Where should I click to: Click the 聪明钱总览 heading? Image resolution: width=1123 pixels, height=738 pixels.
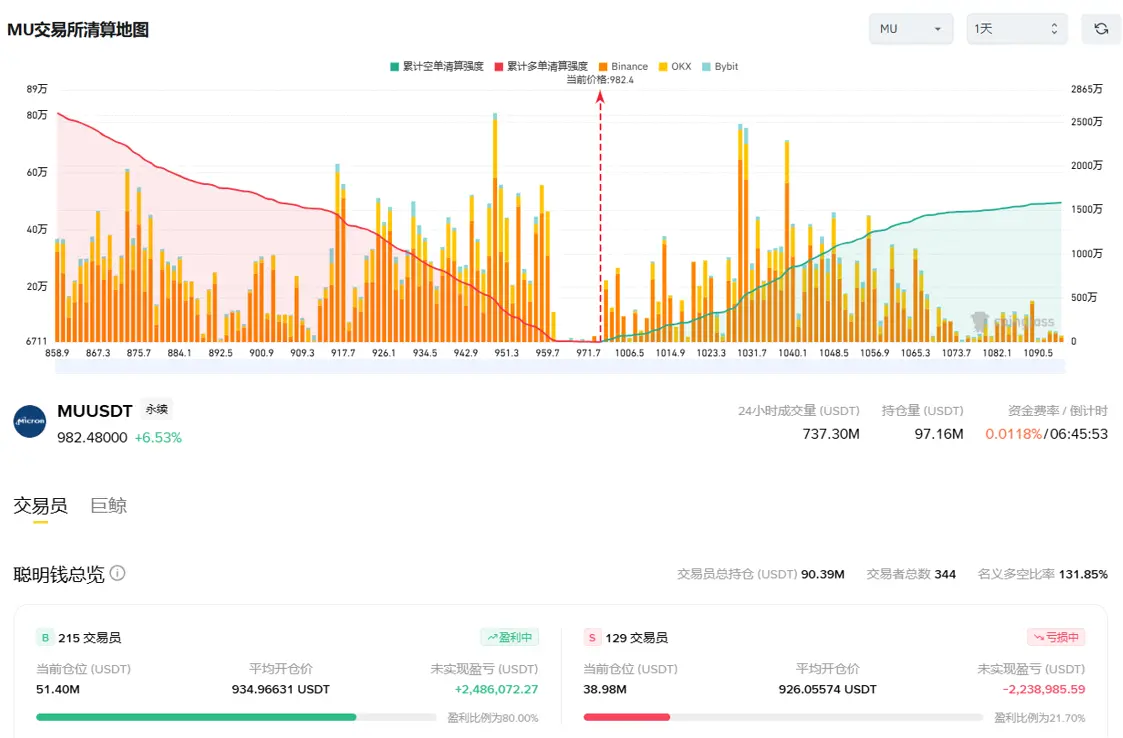pyautogui.click(x=59, y=575)
